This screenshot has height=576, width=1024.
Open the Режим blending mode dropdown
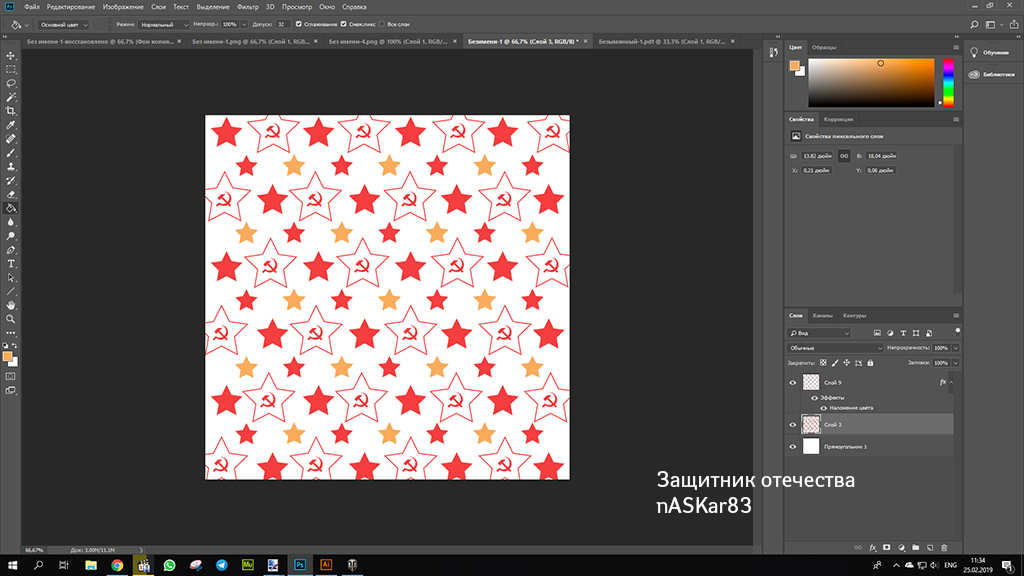point(164,24)
